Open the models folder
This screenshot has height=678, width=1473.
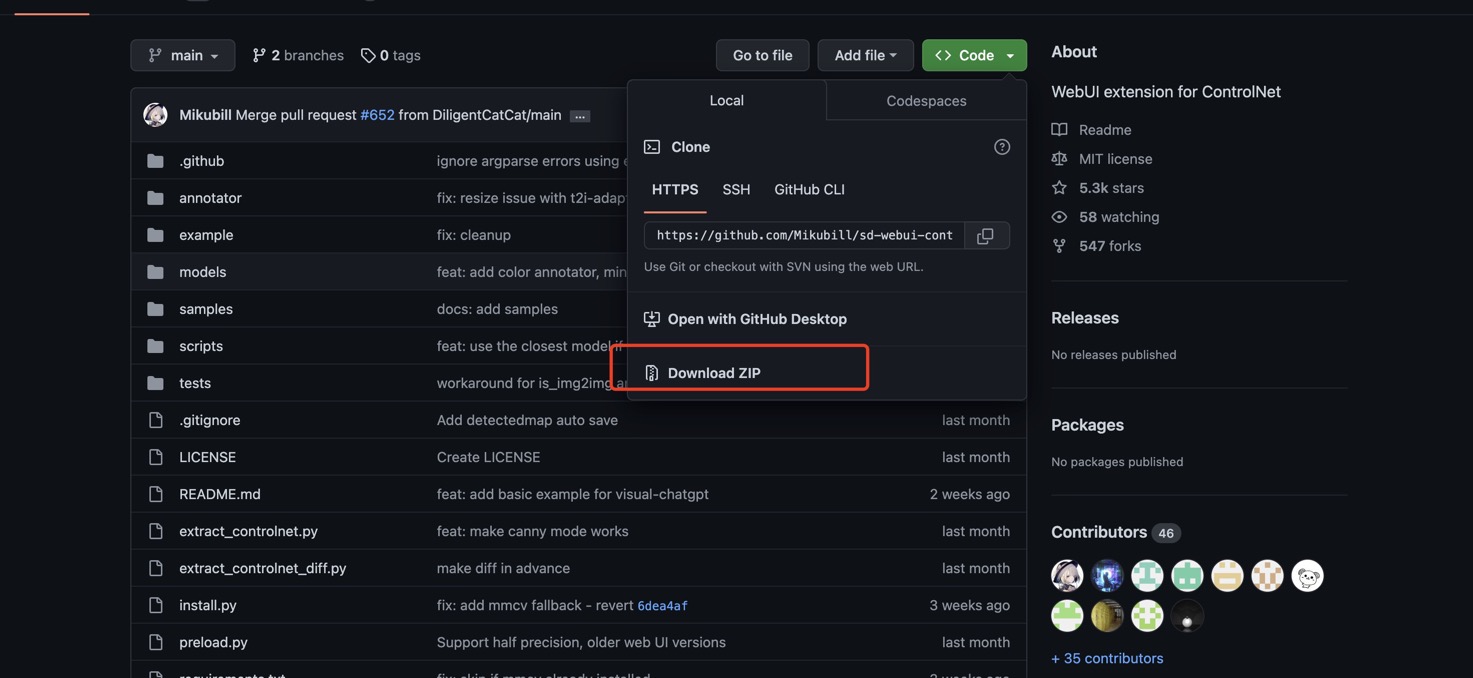tap(202, 272)
